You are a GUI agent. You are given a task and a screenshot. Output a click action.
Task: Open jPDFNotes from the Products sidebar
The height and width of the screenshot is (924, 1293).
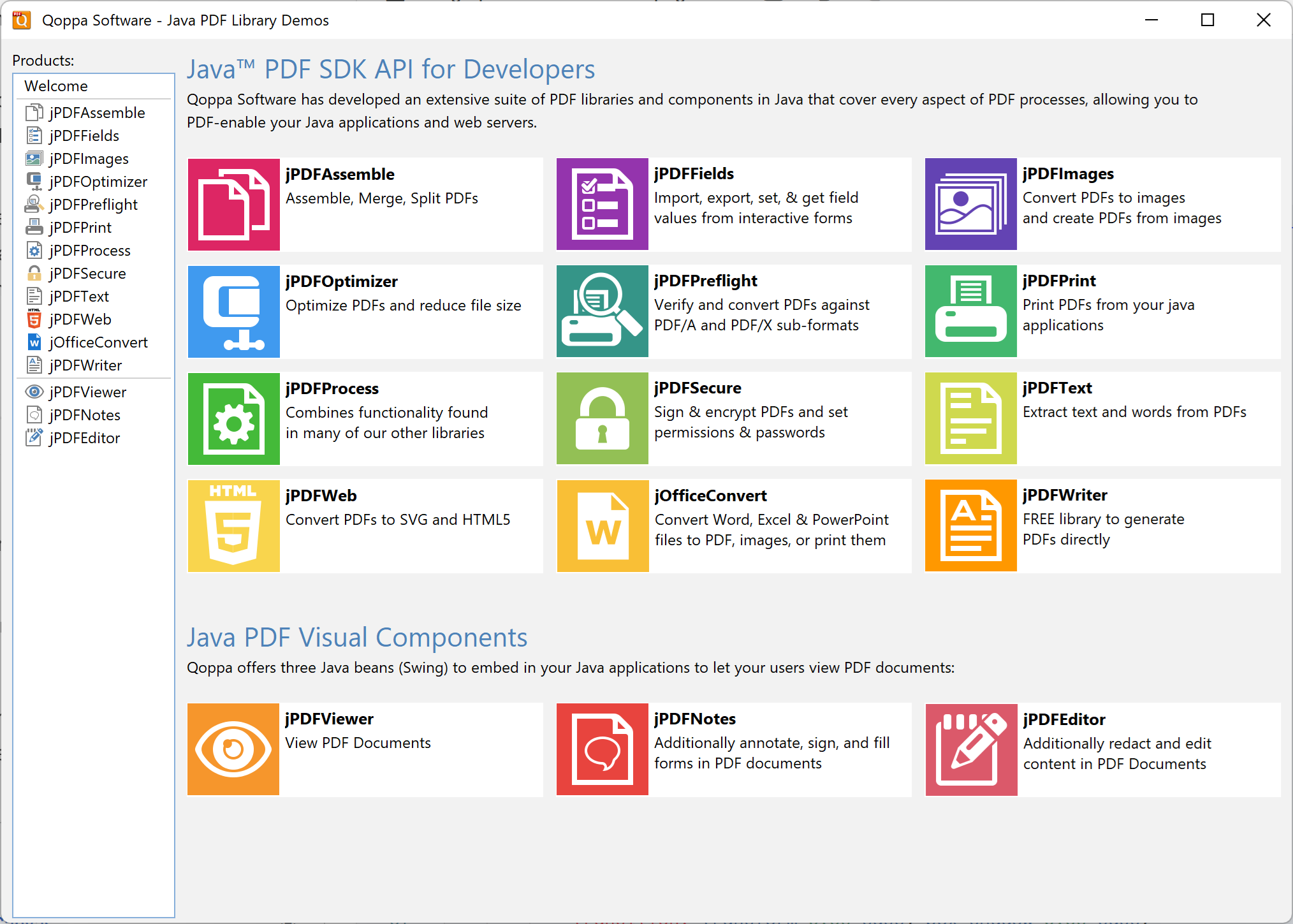pyautogui.click(x=84, y=414)
